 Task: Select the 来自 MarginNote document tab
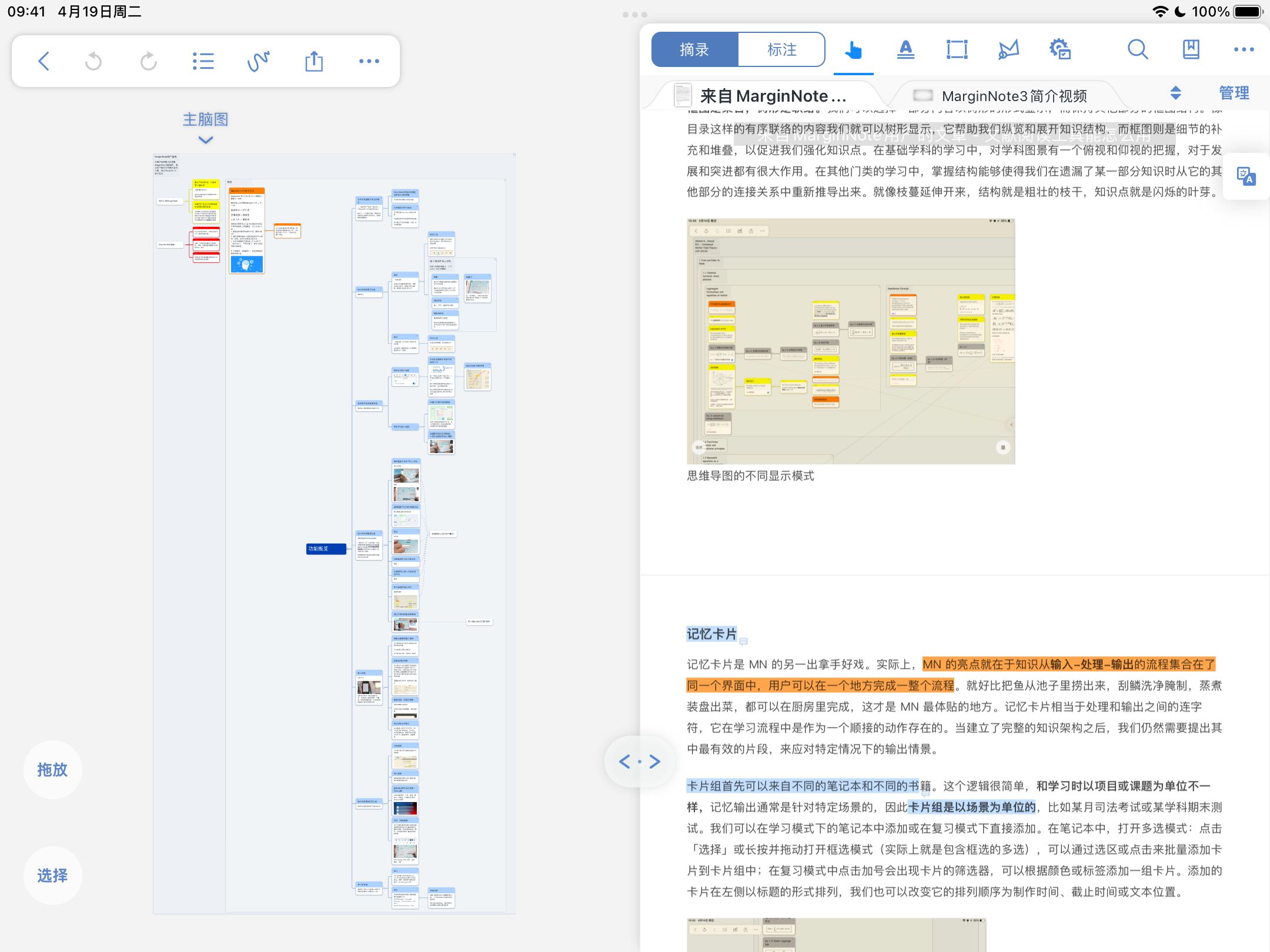(772, 96)
